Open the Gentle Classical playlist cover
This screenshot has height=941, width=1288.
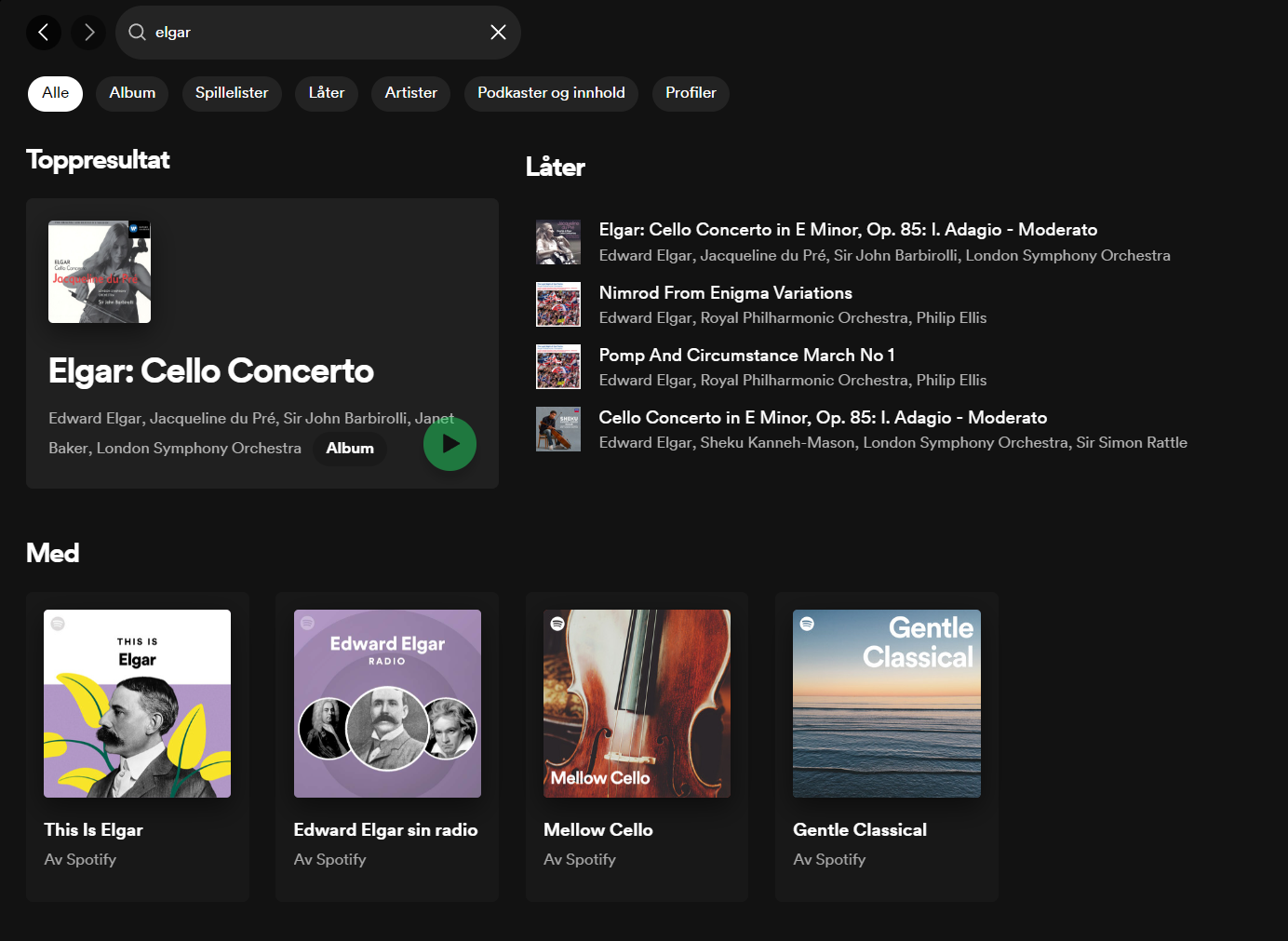click(x=886, y=704)
